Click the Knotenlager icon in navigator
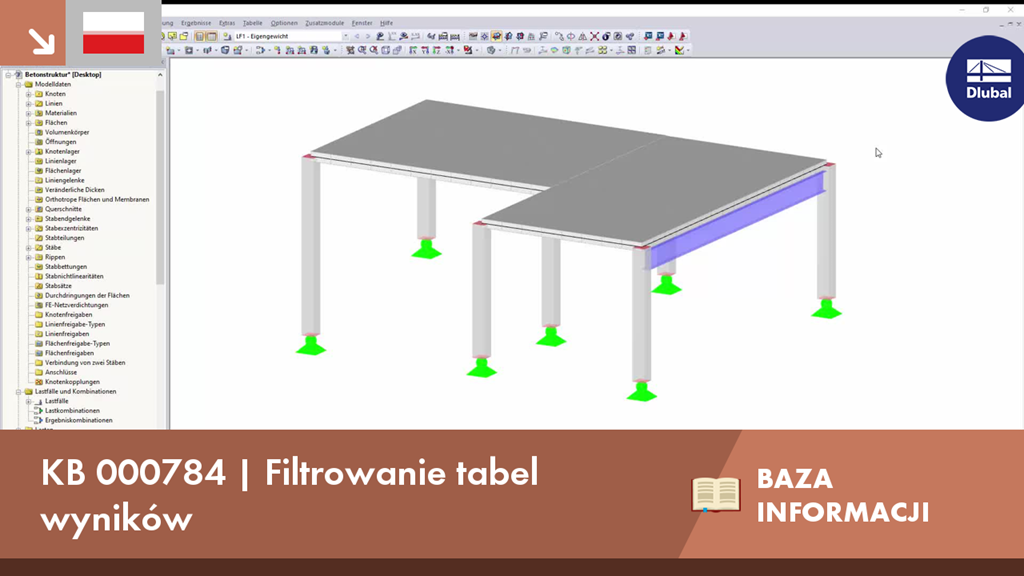This screenshot has height=576, width=1024. (39, 152)
